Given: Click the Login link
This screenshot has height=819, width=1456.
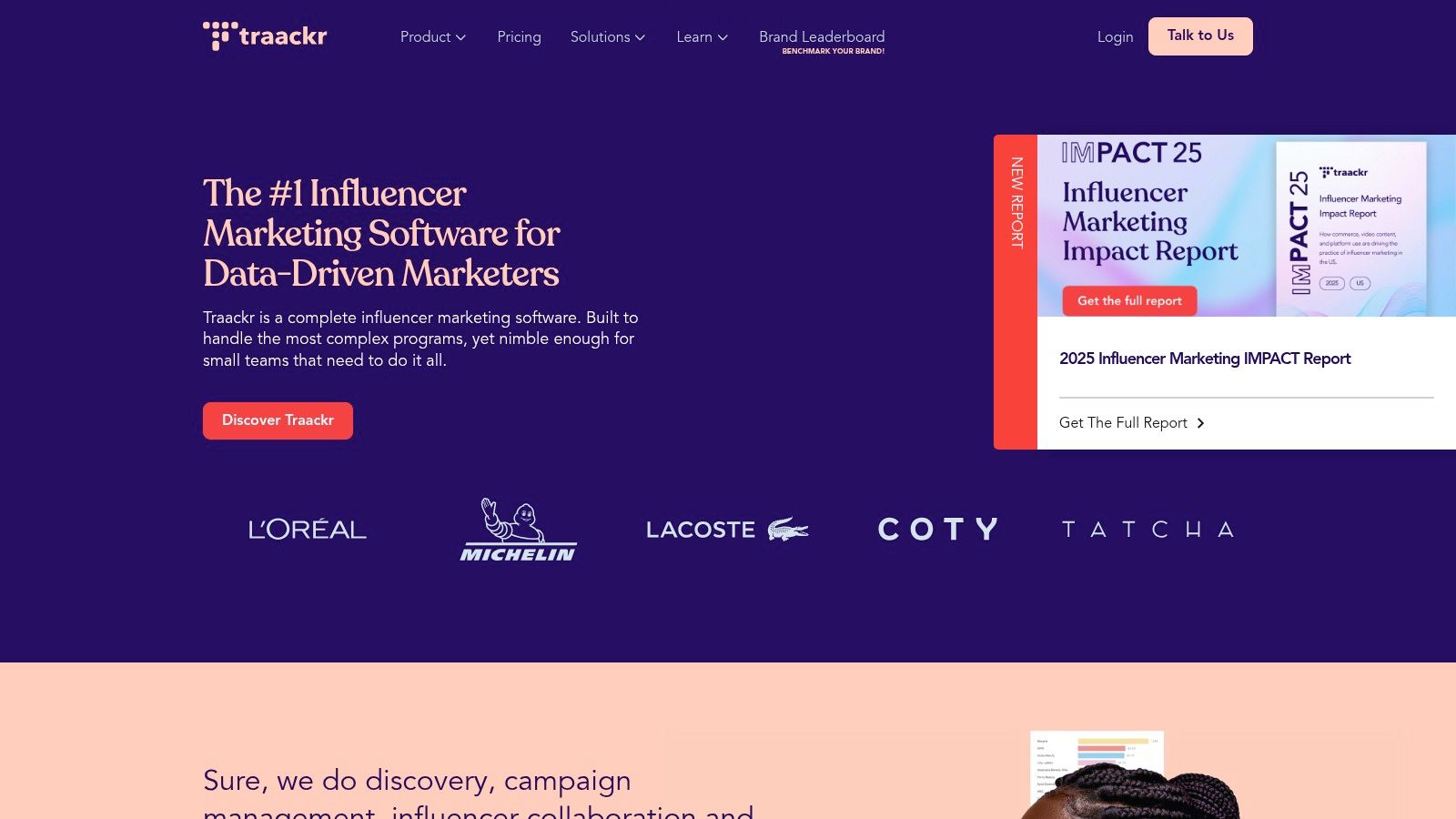Looking at the screenshot, I should click(1115, 37).
